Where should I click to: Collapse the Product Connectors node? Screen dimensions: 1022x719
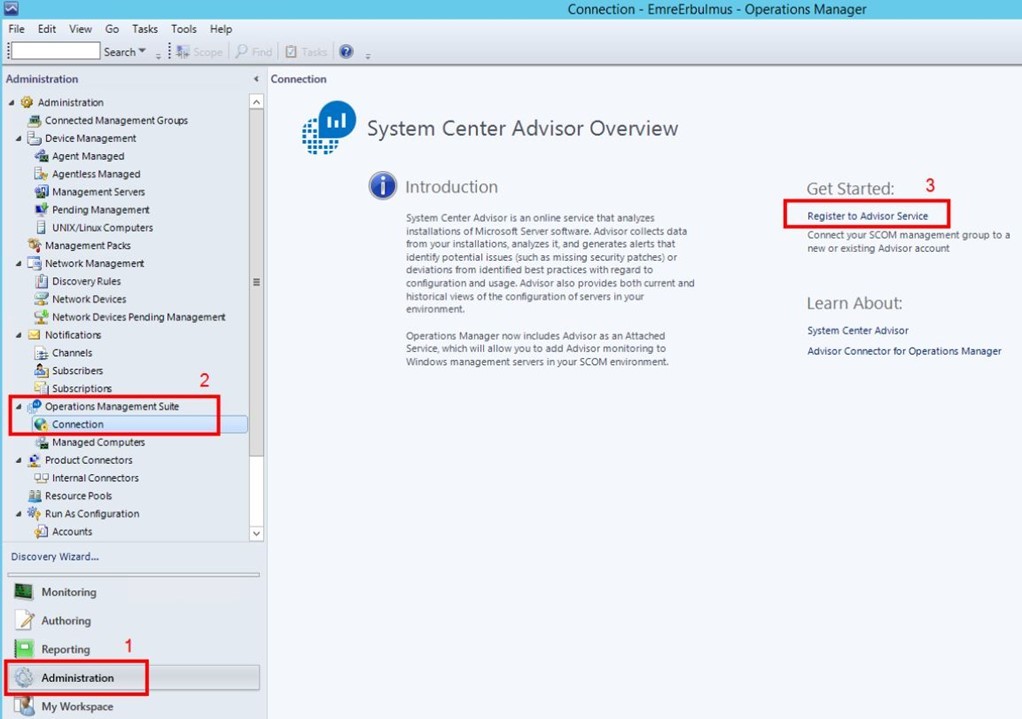pyautogui.click(x=18, y=460)
